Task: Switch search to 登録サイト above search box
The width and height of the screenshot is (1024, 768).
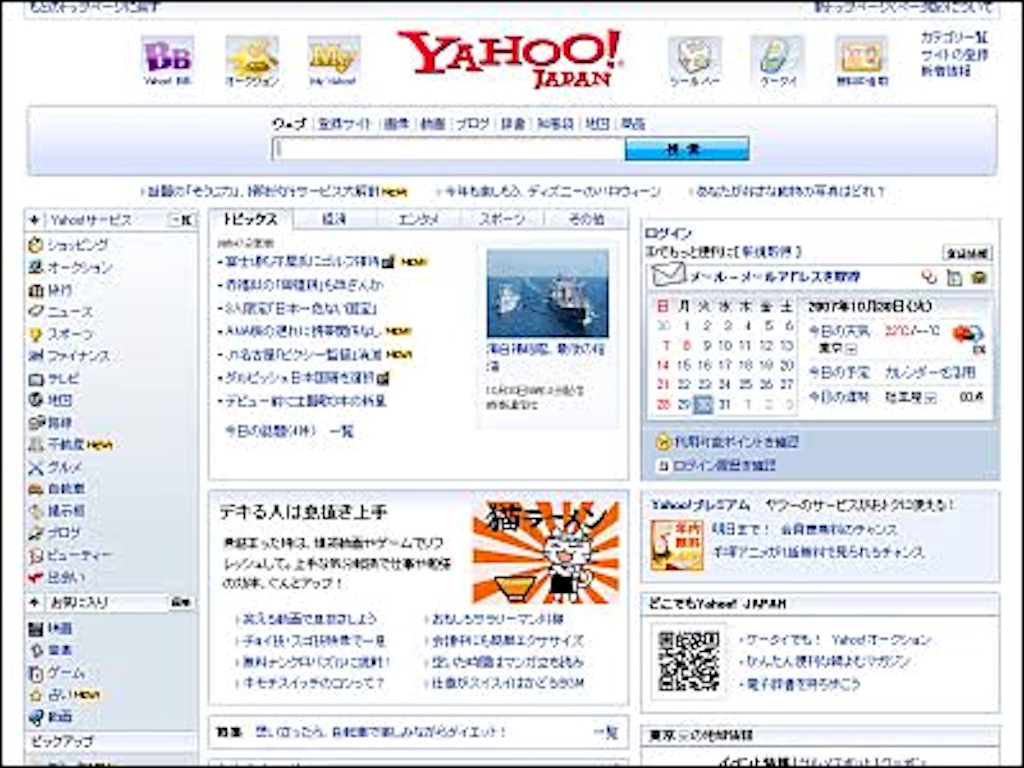Action: point(344,123)
